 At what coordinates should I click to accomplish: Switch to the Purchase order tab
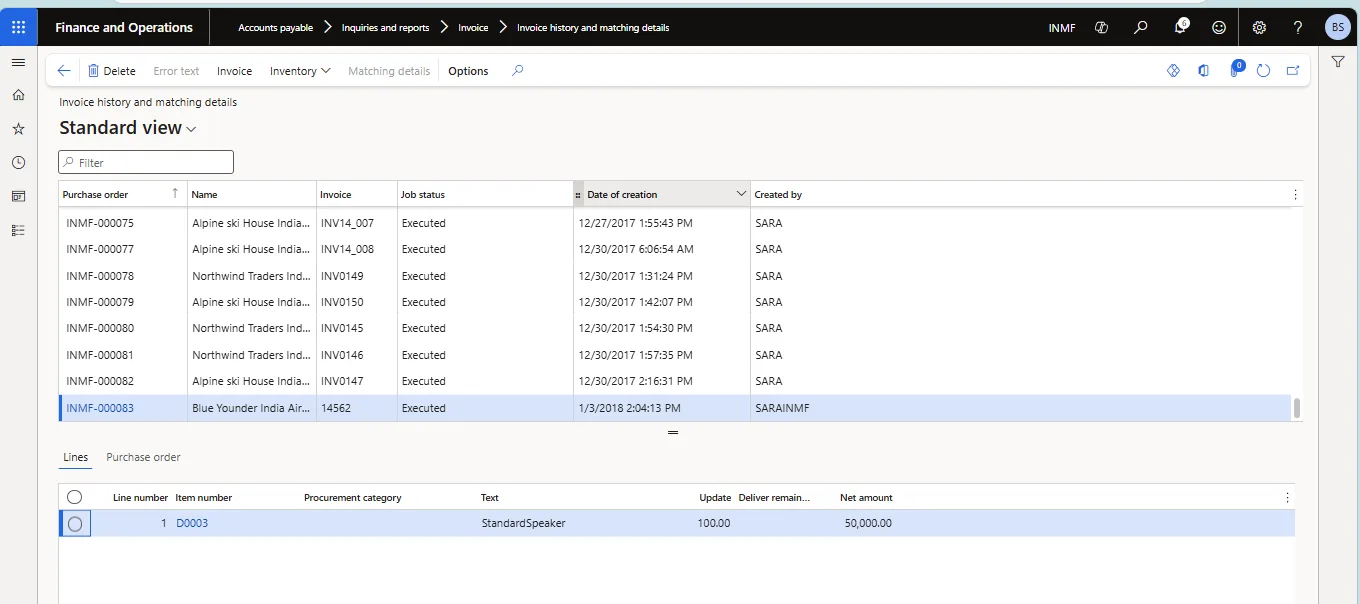pos(143,457)
